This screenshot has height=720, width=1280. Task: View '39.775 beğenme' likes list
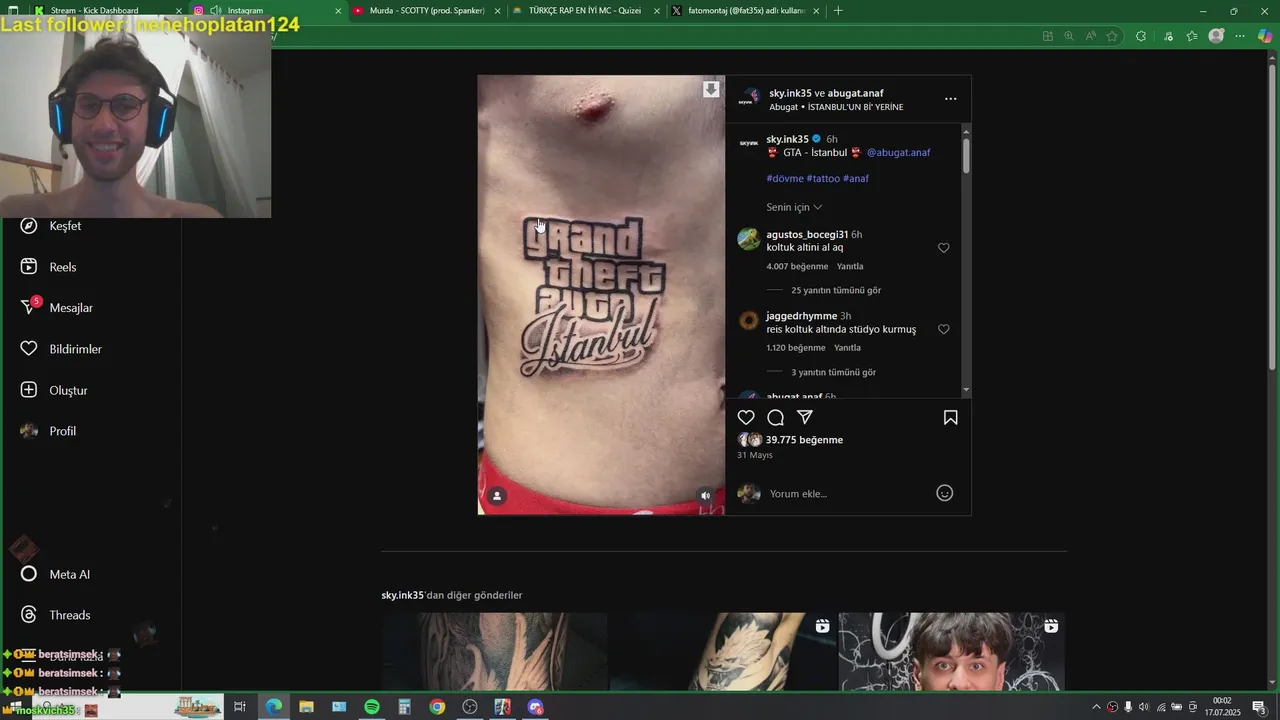click(804, 440)
